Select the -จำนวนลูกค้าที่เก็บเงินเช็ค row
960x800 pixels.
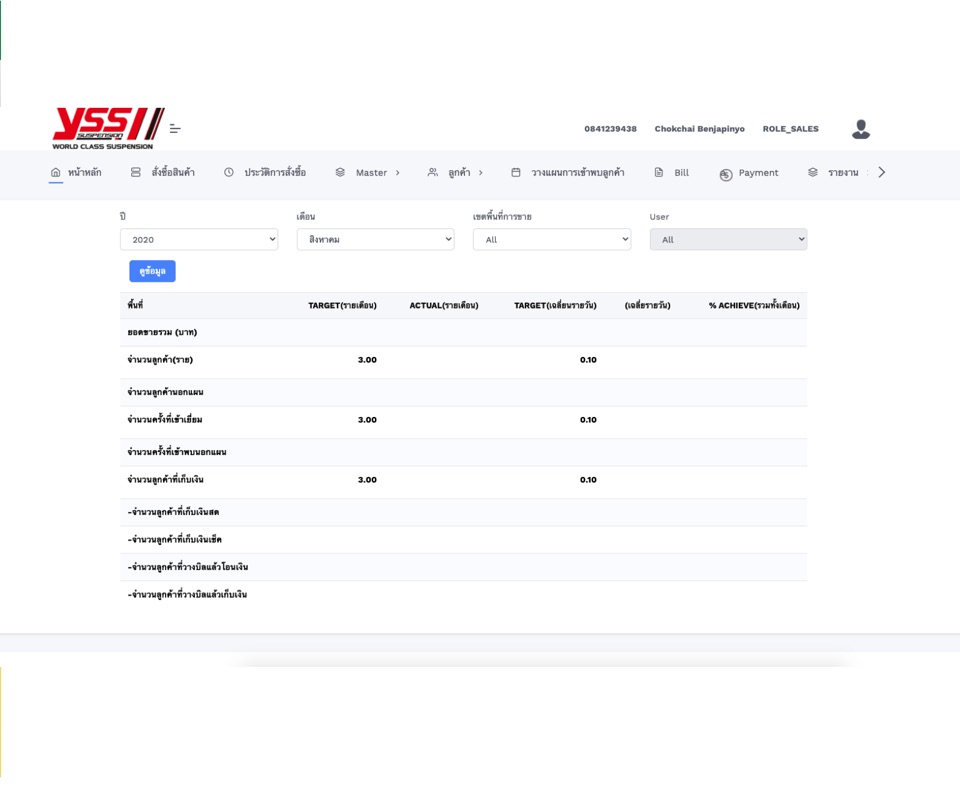463,540
